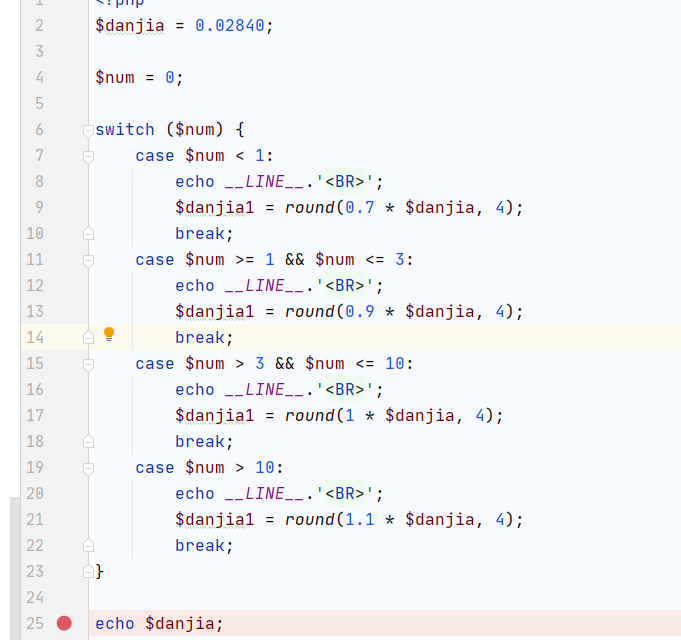
Task: Click the round function call on line 9
Action: point(309,208)
